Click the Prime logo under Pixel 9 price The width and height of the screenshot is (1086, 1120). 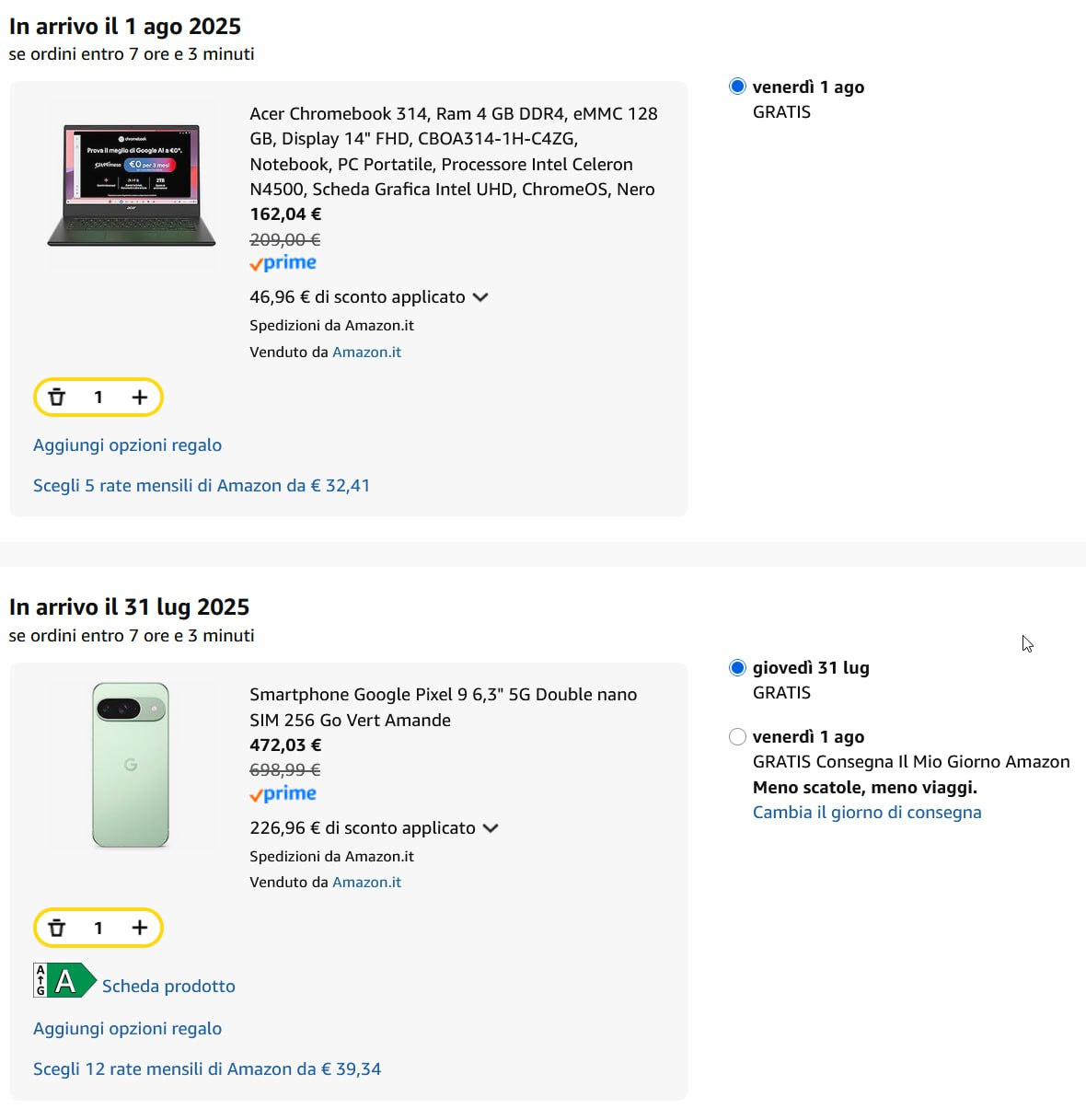(x=283, y=794)
